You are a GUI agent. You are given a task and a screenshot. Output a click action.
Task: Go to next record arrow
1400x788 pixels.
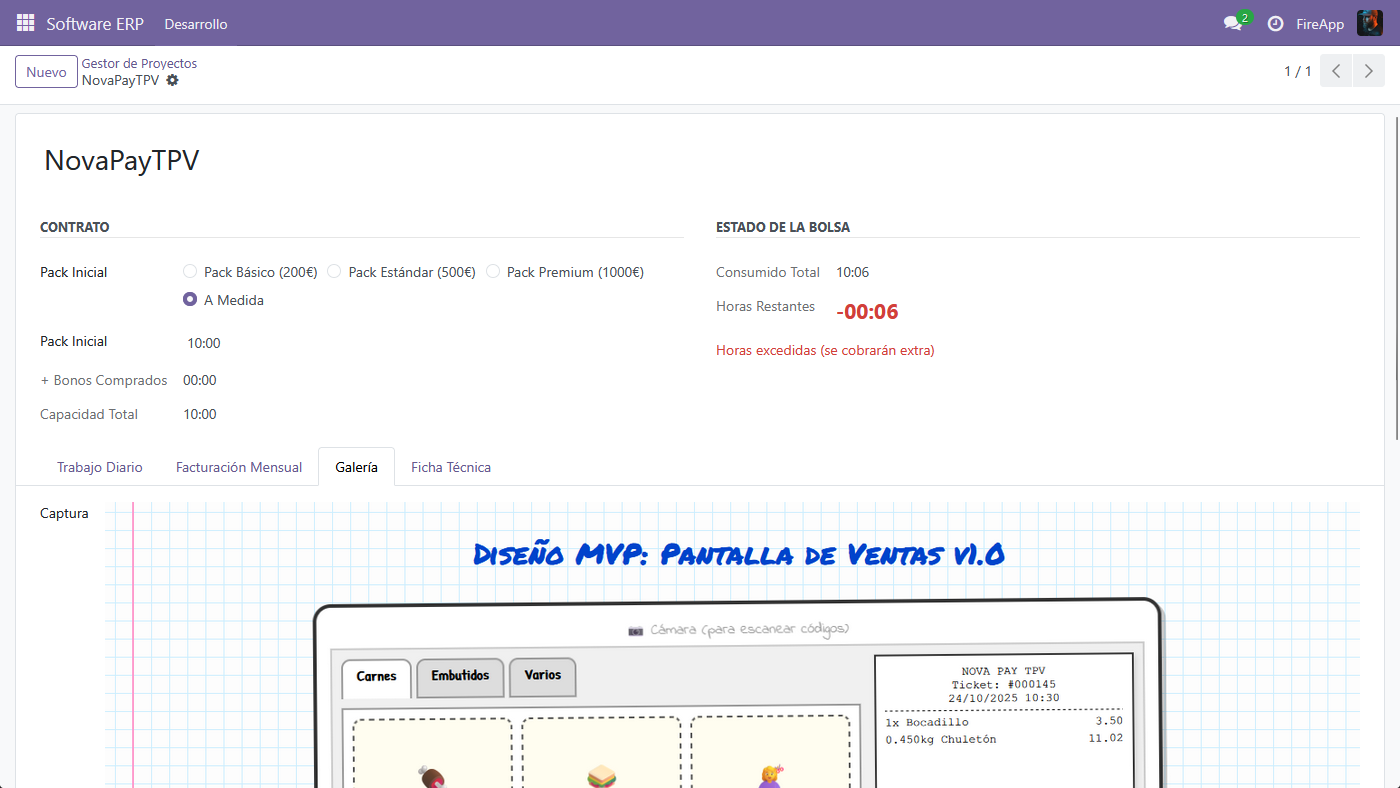click(x=1369, y=71)
